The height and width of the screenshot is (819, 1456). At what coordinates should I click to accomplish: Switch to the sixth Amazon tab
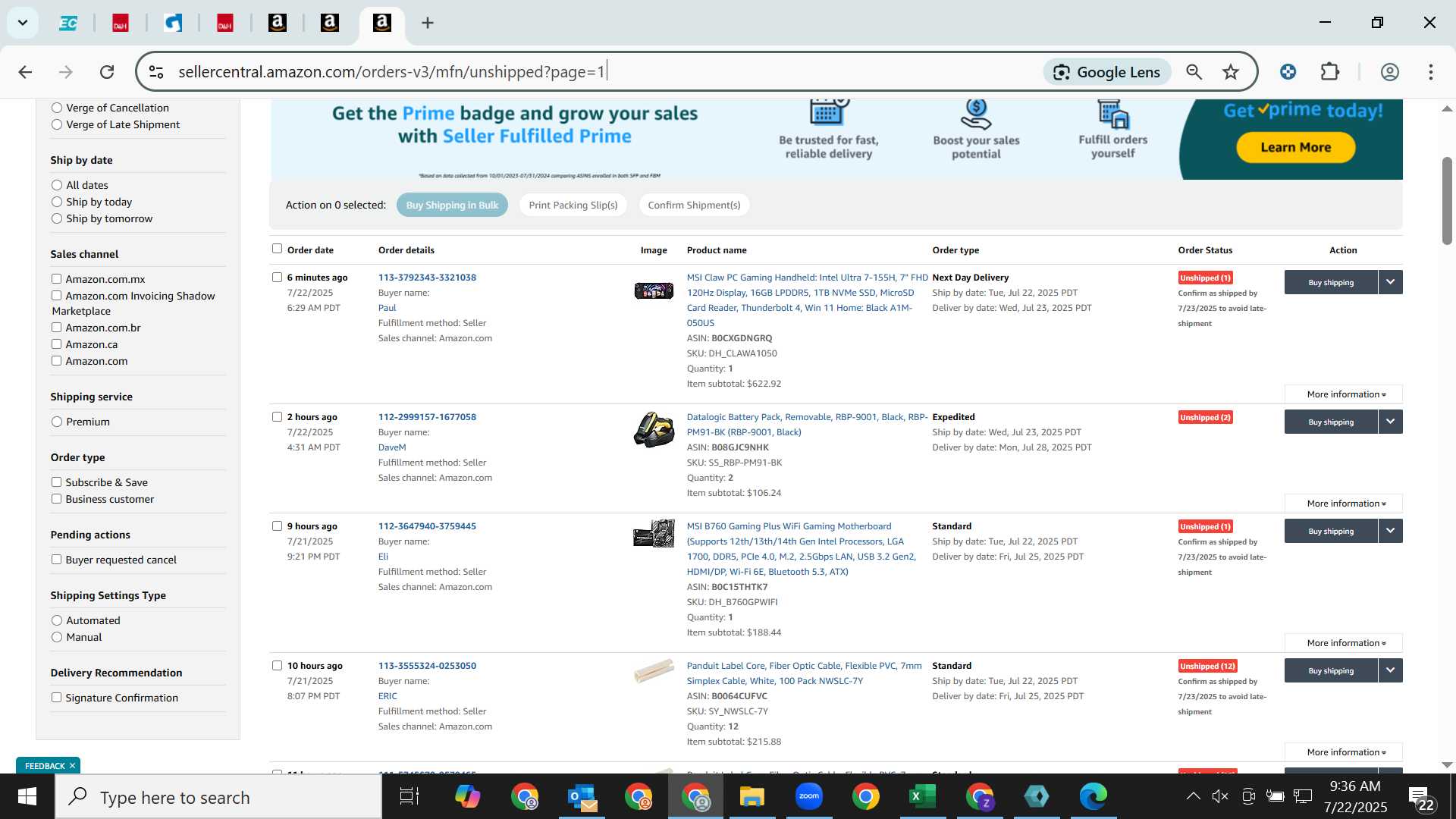click(330, 23)
